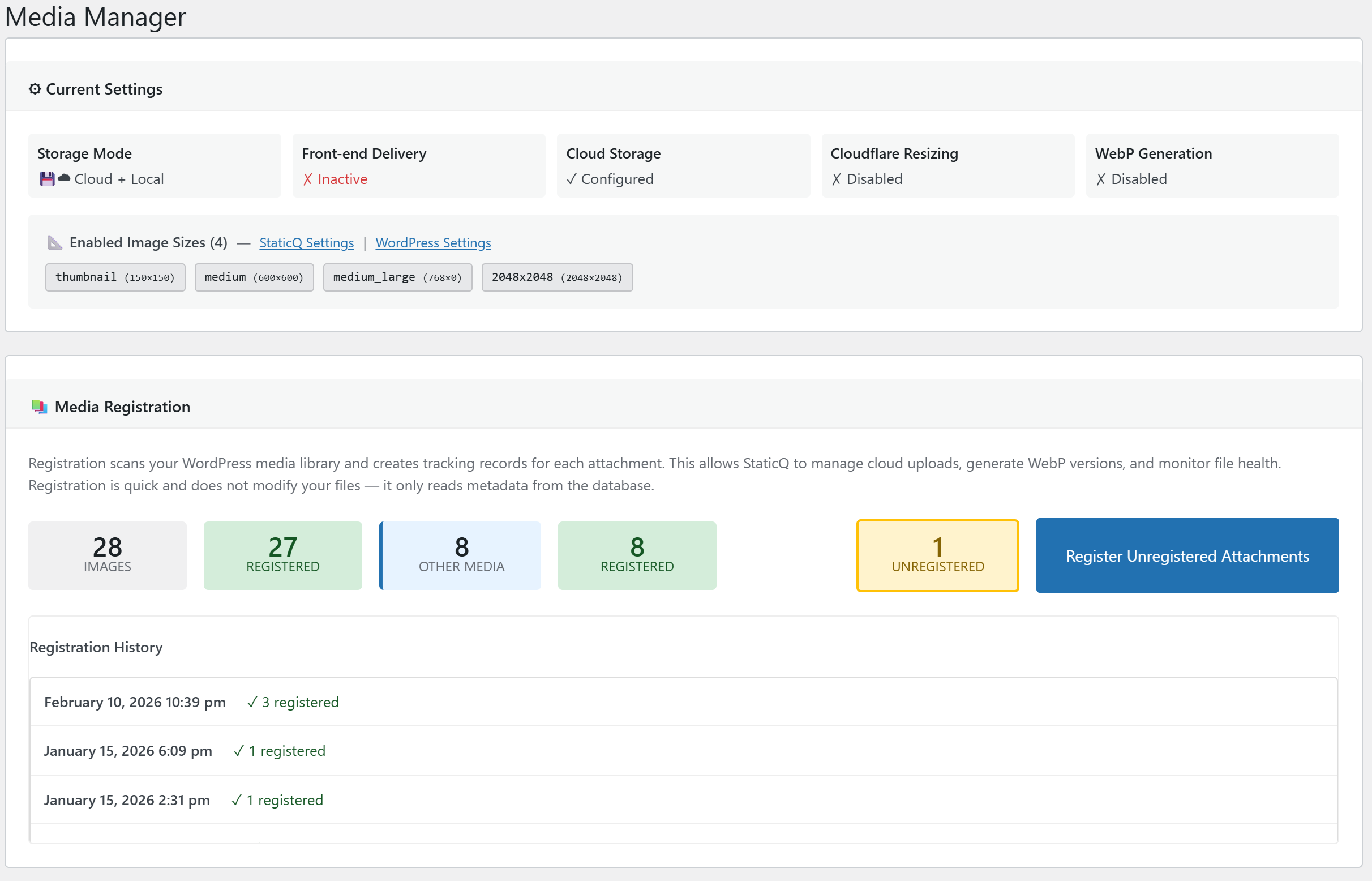Click the checkmark beside Configured cloud storage
Image resolution: width=1372 pixels, height=881 pixels.
(571, 179)
